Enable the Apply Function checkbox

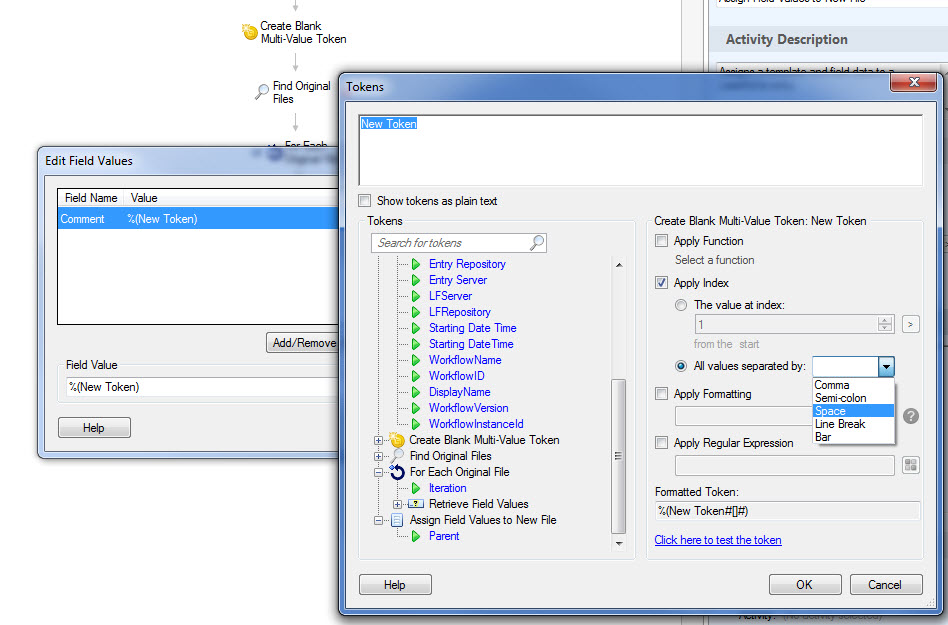pos(661,241)
